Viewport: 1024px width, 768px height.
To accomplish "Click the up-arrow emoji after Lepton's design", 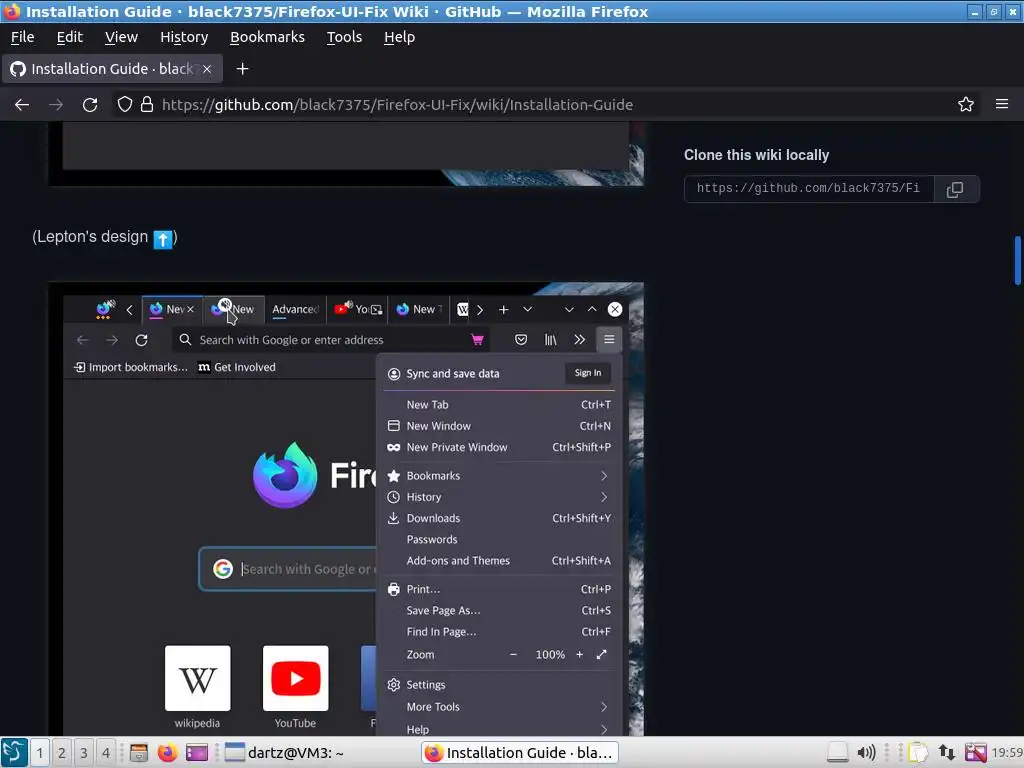I will 163,239.
